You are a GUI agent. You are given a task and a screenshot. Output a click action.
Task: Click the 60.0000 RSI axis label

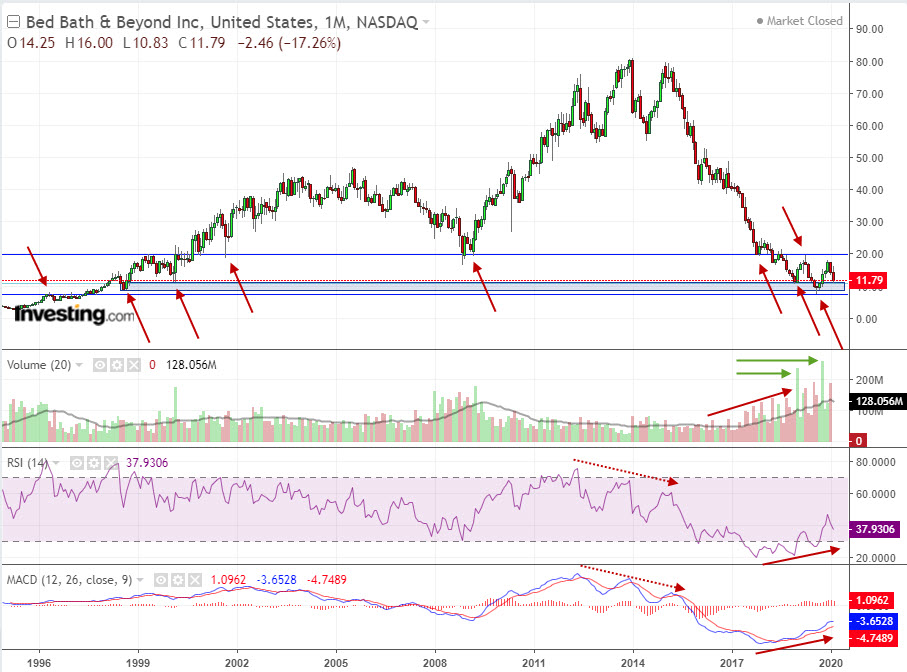[876, 494]
